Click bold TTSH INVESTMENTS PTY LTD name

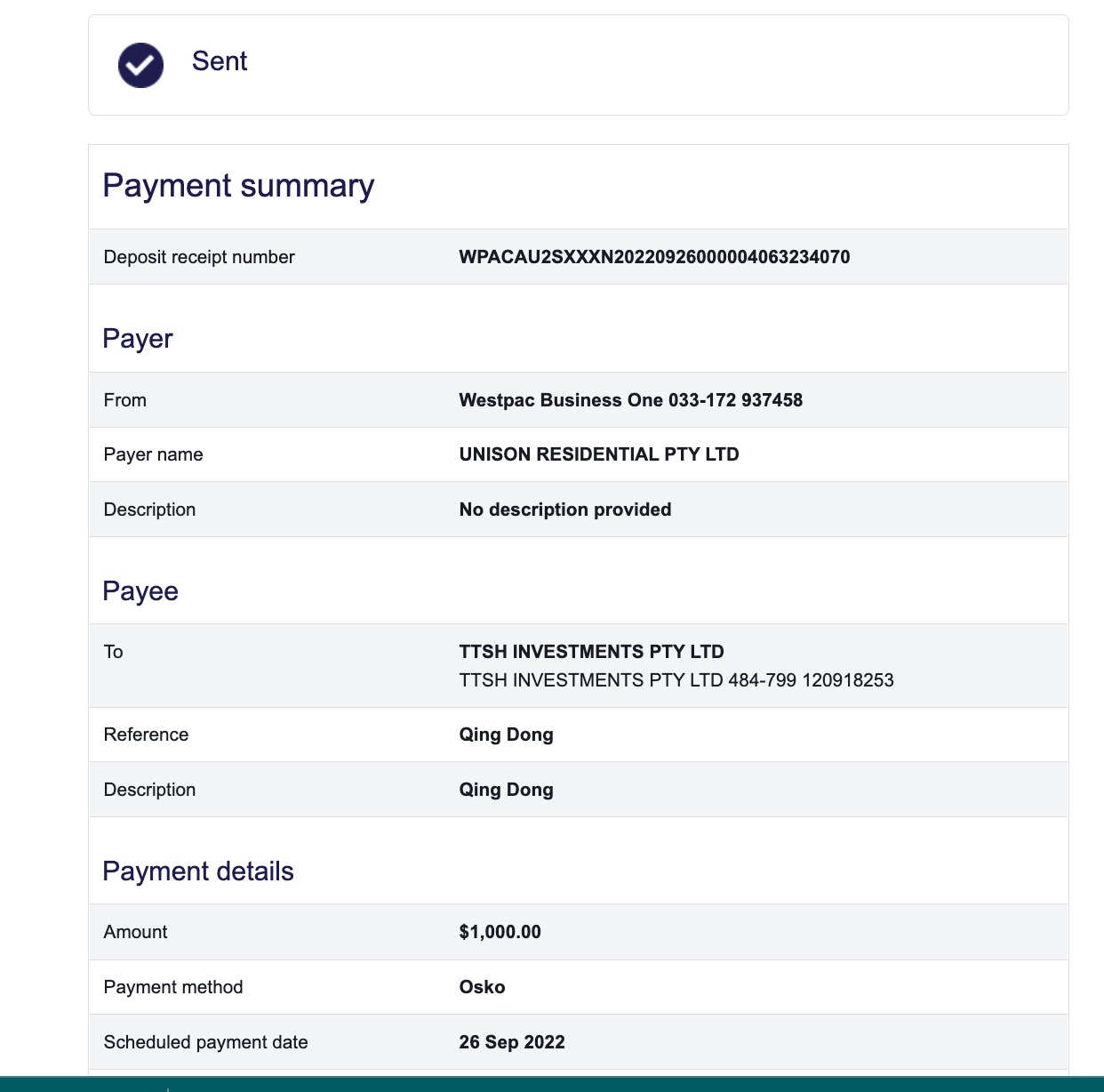point(591,652)
